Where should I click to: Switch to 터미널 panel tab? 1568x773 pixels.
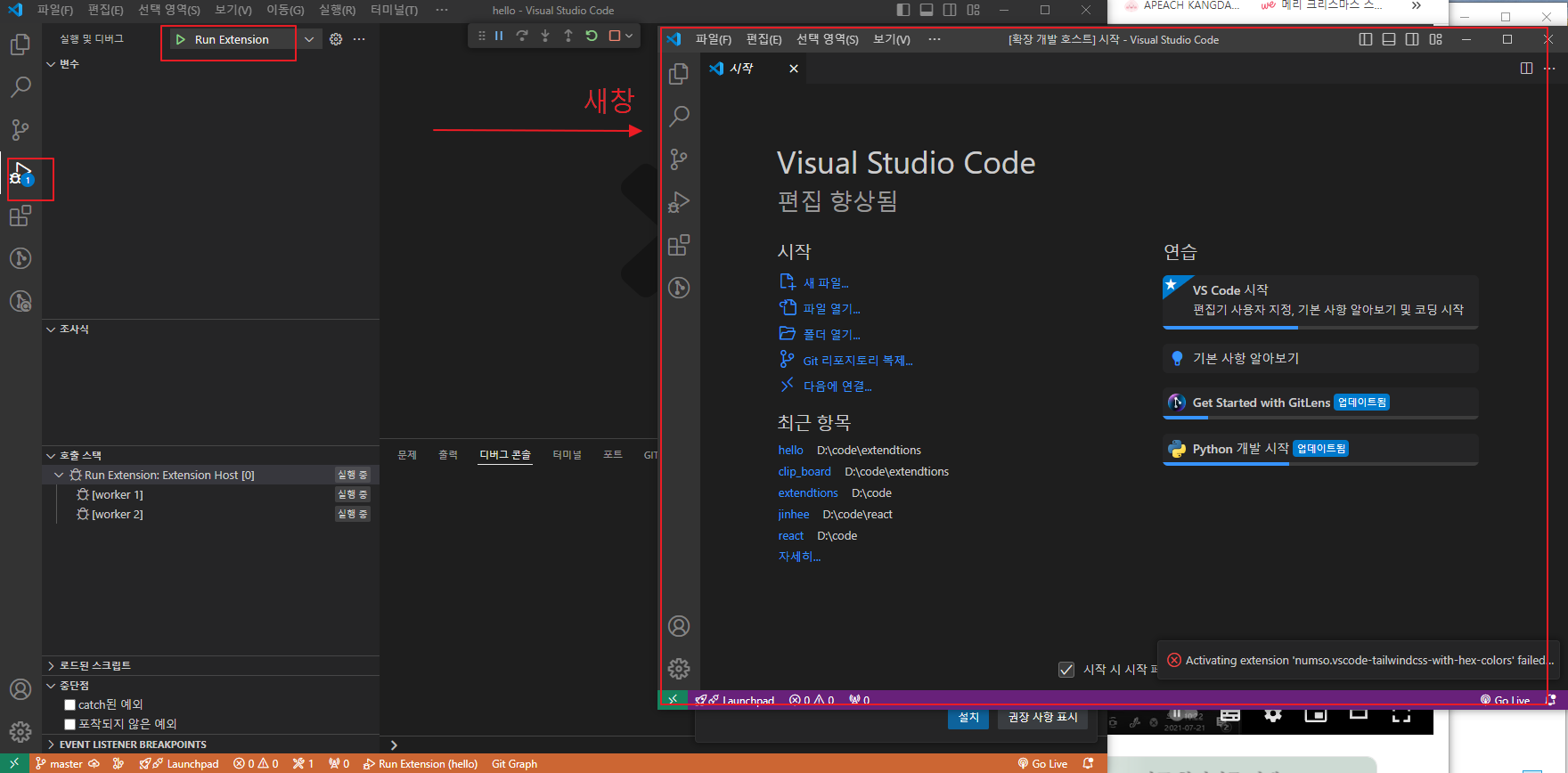click(567, 455)
